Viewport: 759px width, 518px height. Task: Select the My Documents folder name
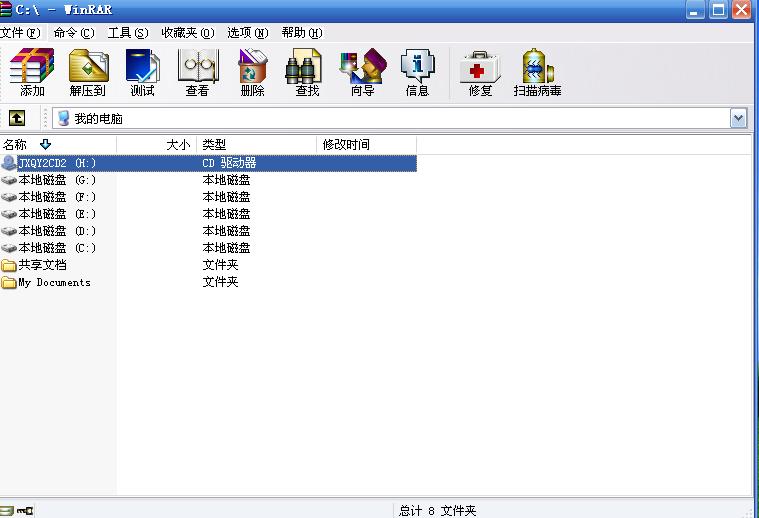54,282
